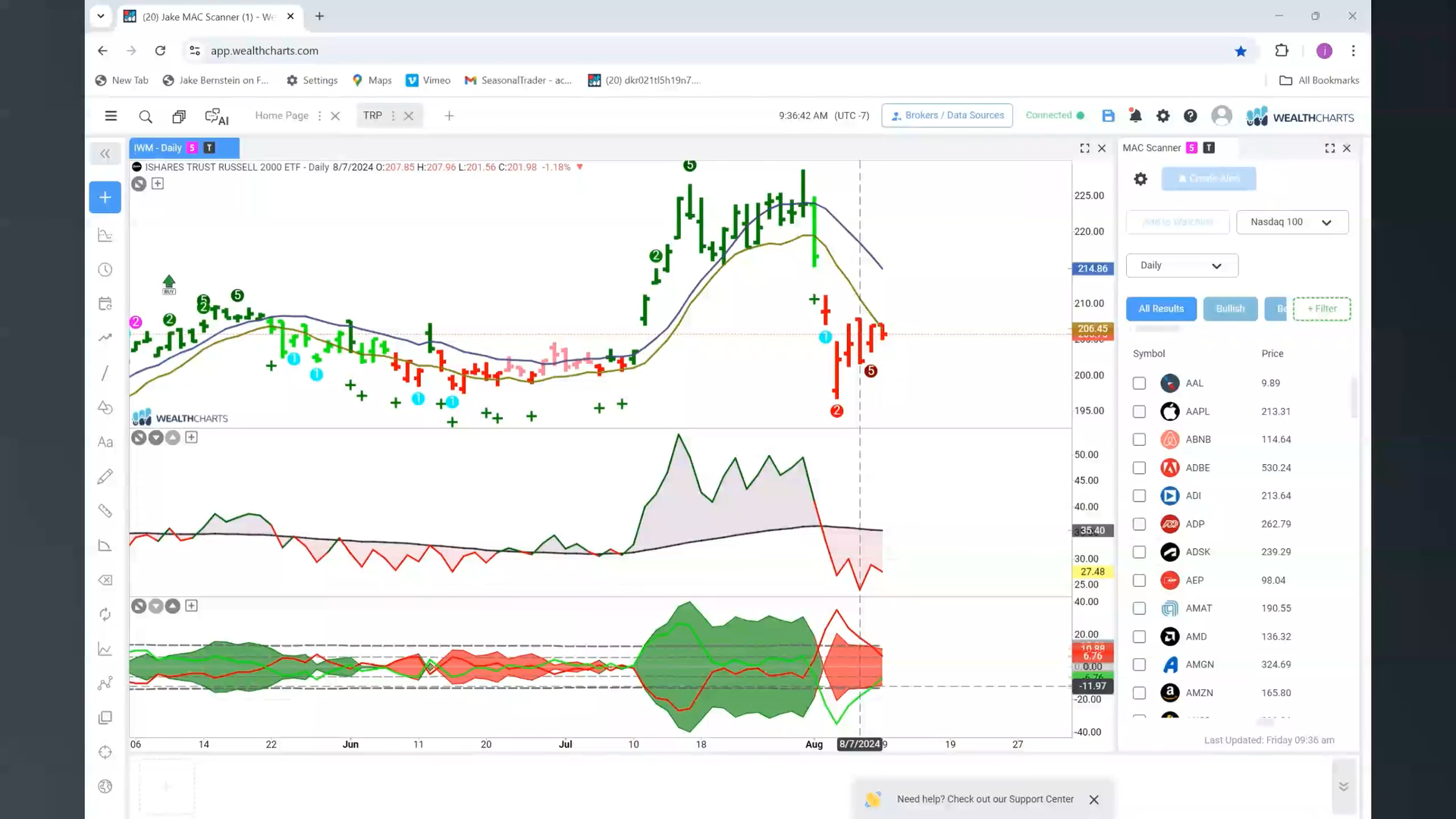Open the indicators trend line tool
This screenshot has width=1456, height=819.
click(105, 338)
